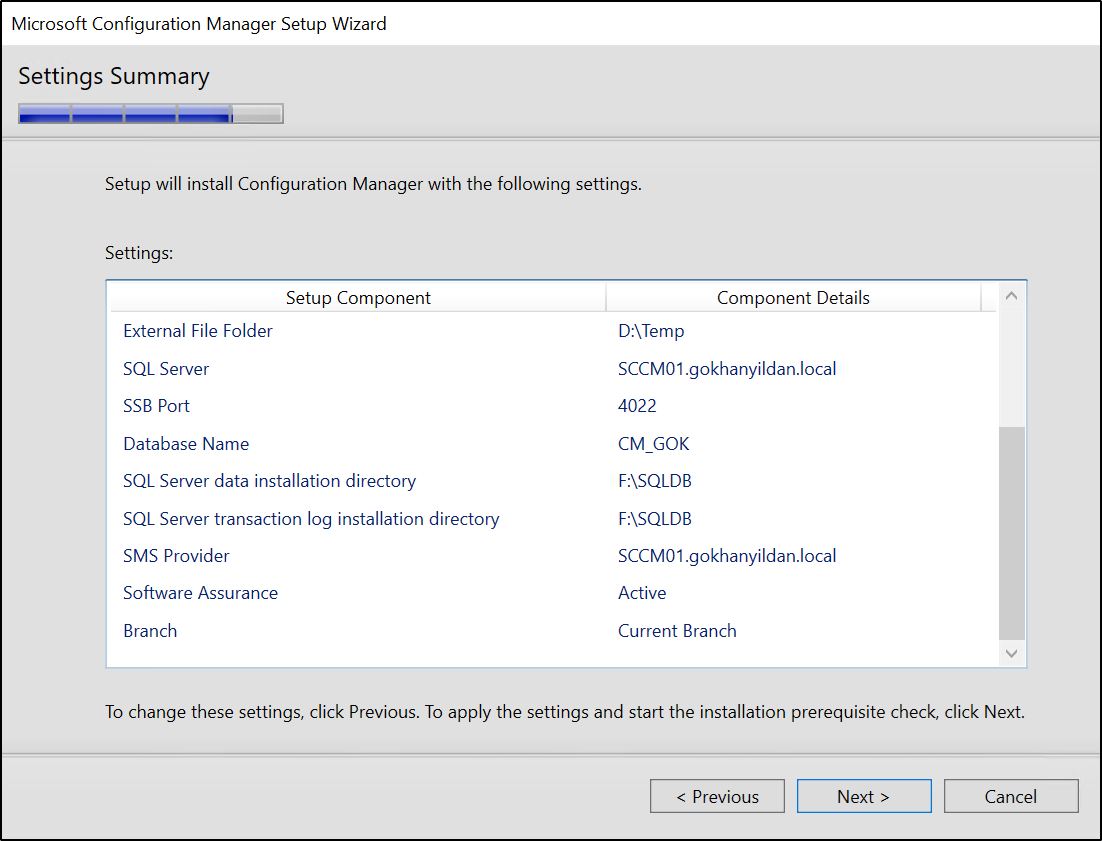Click scroll down arrow in settings list
The width and height of the screenshot is (1102, 841).
[x=1011, y=653]
